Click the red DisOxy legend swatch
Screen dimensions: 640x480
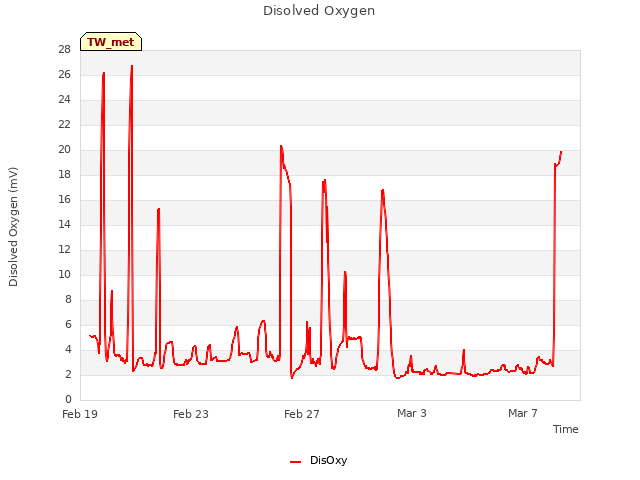[296, 462]
